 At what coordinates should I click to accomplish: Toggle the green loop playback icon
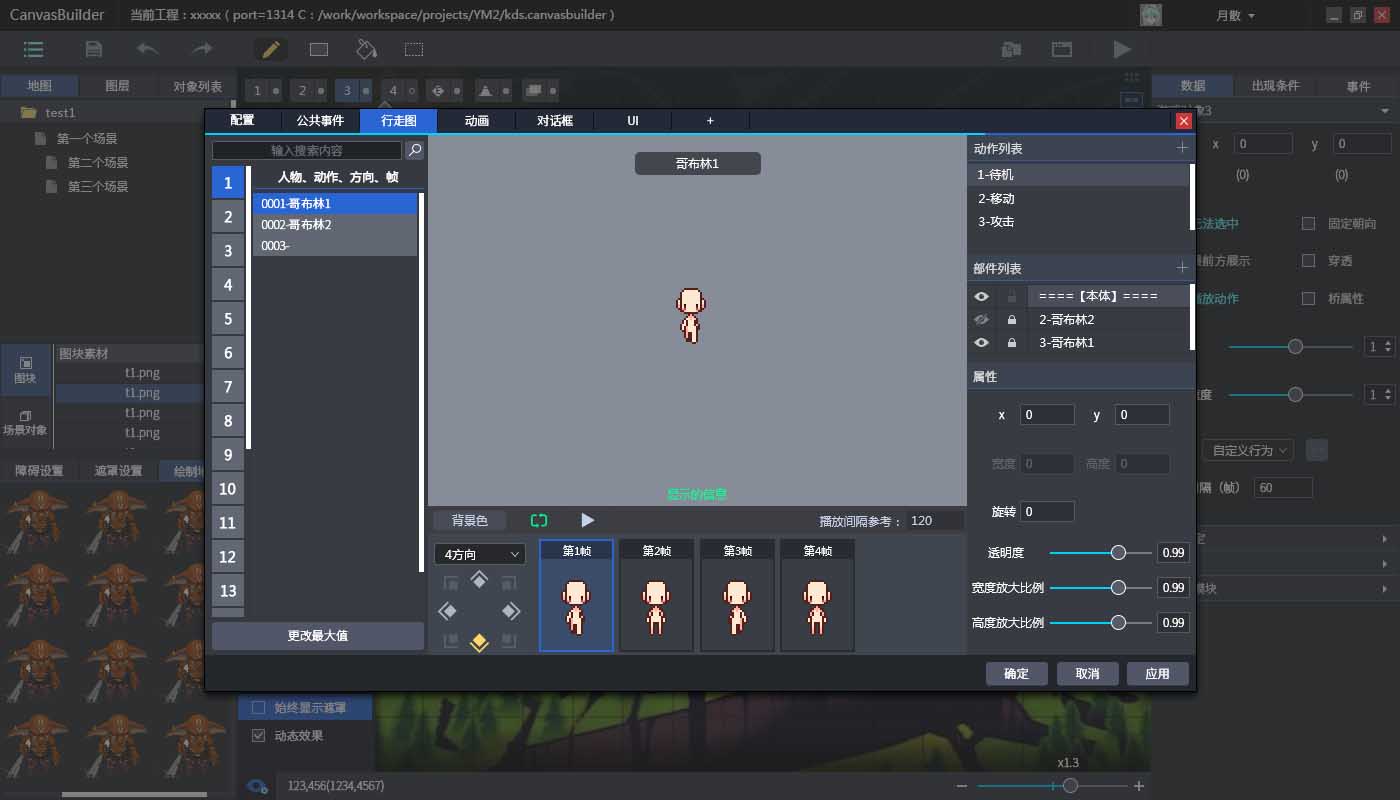(x=539, y=520)
